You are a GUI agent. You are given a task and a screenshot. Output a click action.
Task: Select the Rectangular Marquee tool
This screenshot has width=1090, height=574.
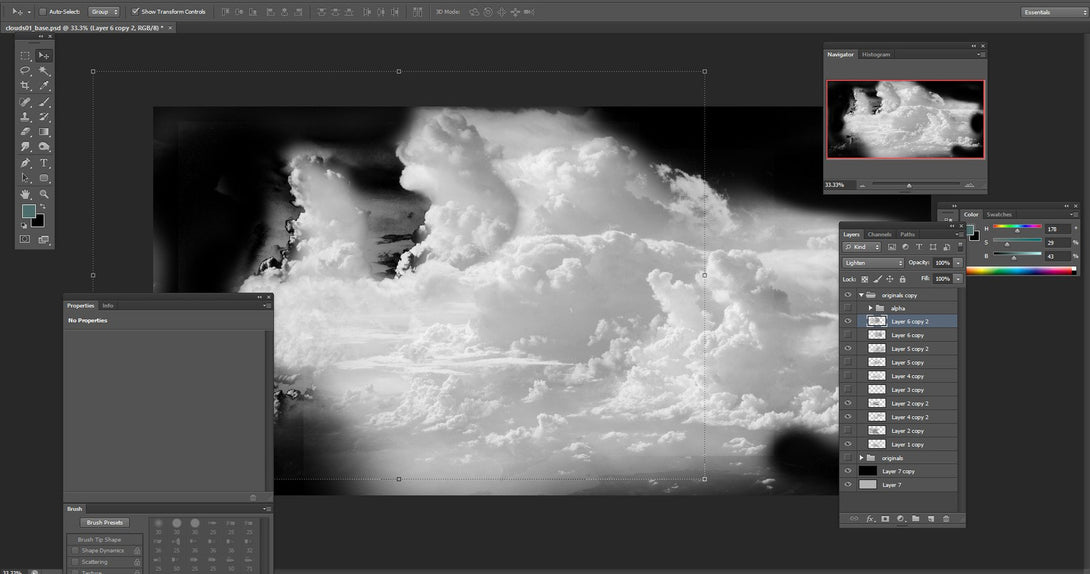point(25,55)
